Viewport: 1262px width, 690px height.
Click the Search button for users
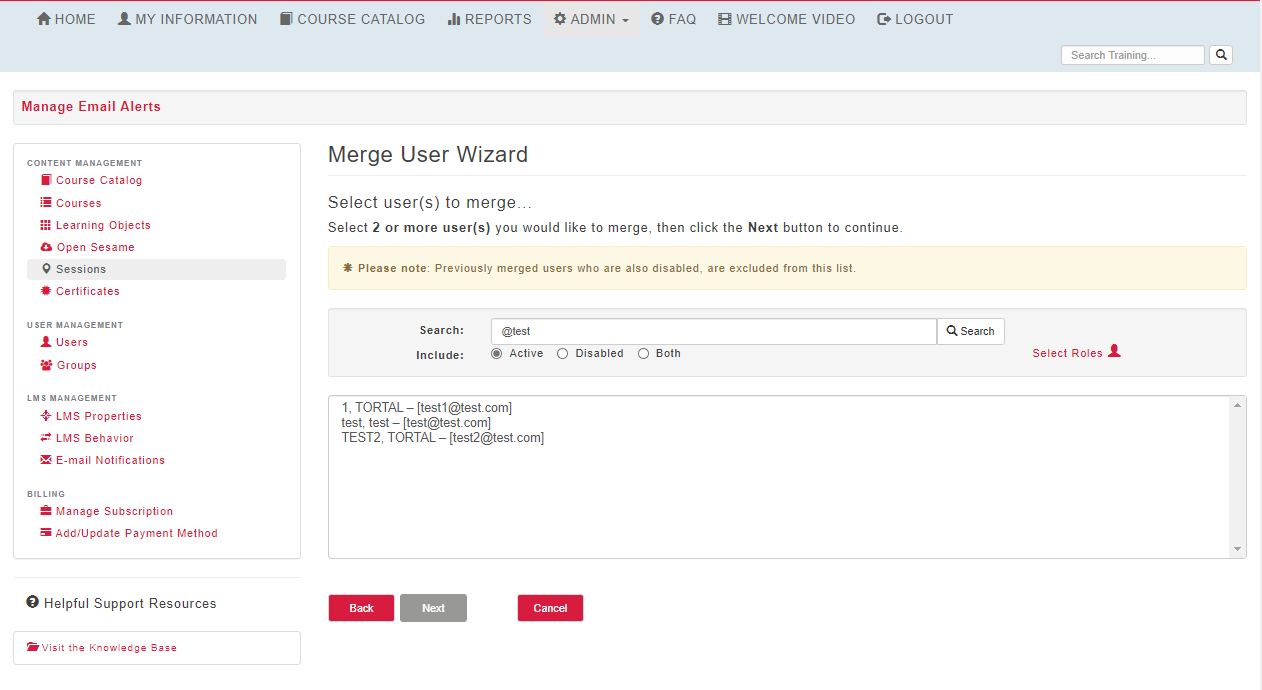[x=970, y=331]
